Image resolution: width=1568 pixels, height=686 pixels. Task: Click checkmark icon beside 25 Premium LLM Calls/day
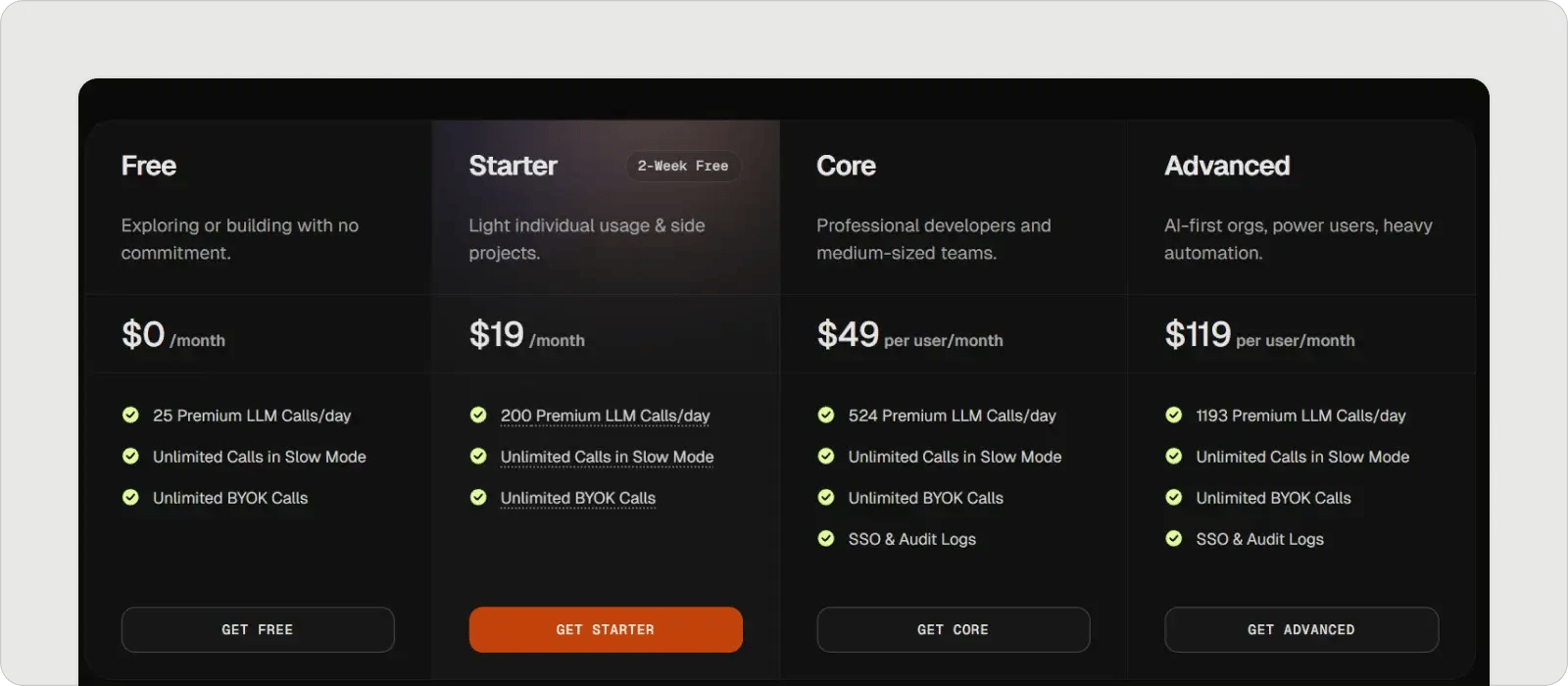click(130, 415)
